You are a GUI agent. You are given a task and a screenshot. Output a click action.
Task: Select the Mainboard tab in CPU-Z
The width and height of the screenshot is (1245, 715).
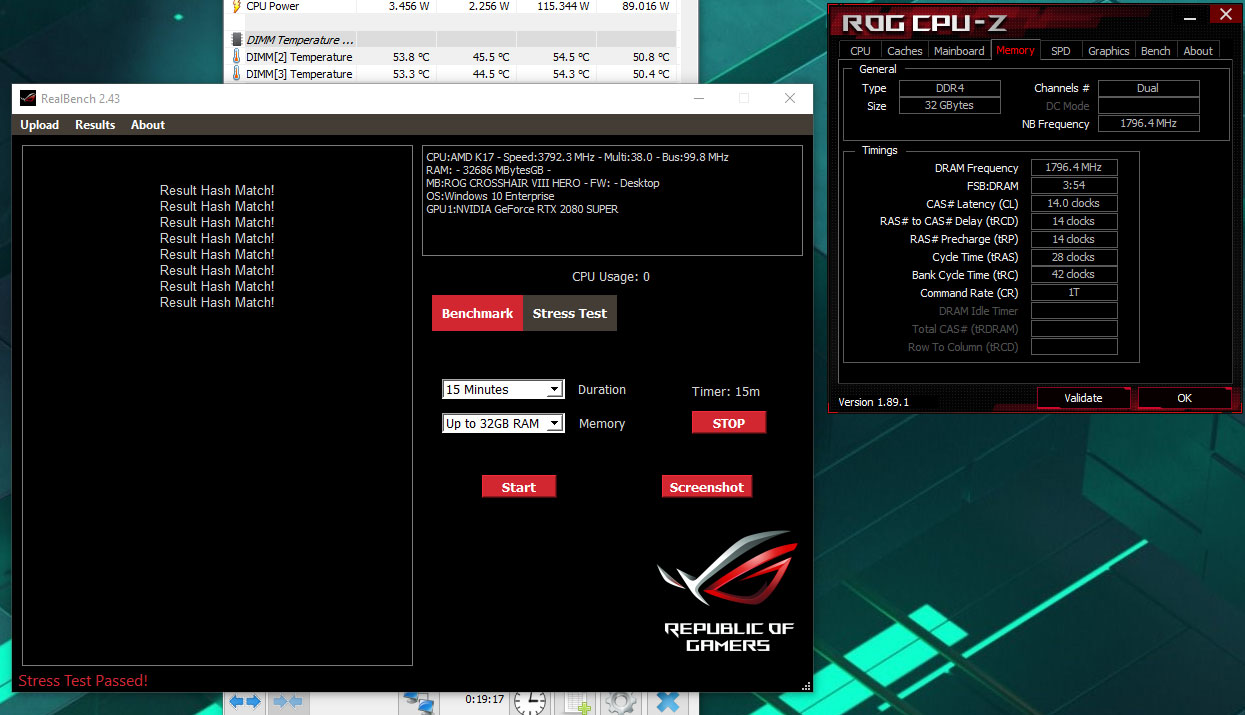pos(959,50)
